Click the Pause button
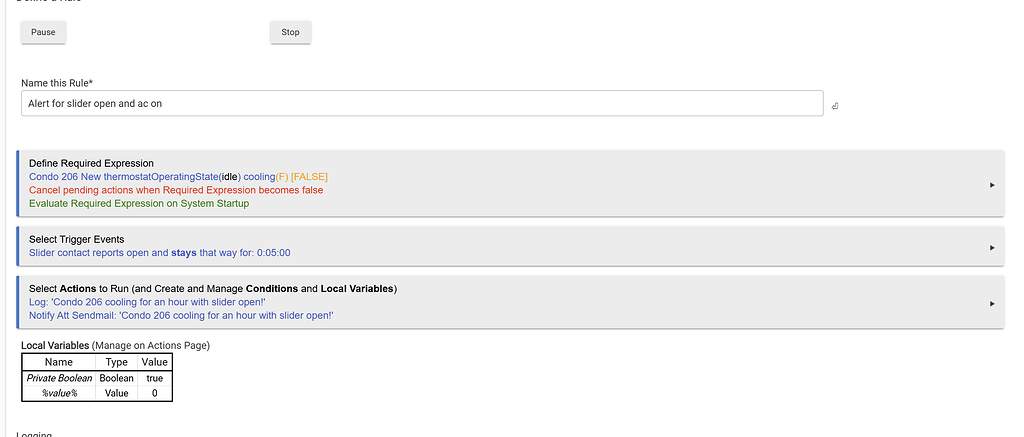 pos(43,32)
